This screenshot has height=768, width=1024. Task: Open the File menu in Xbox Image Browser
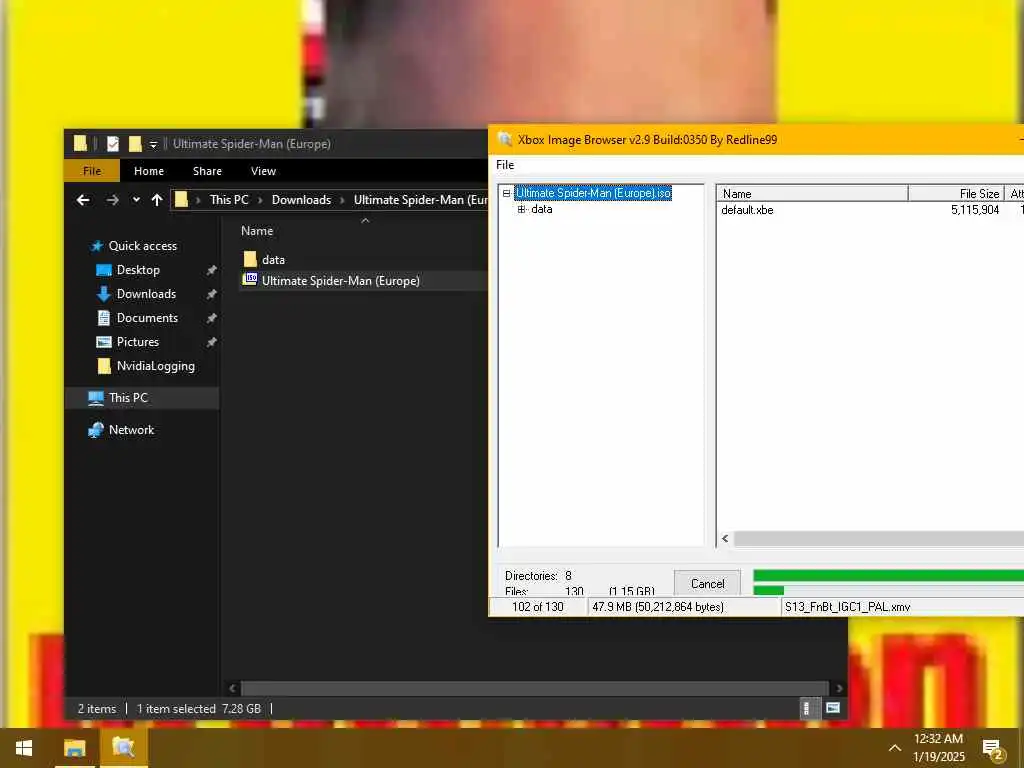pos(505,165)
